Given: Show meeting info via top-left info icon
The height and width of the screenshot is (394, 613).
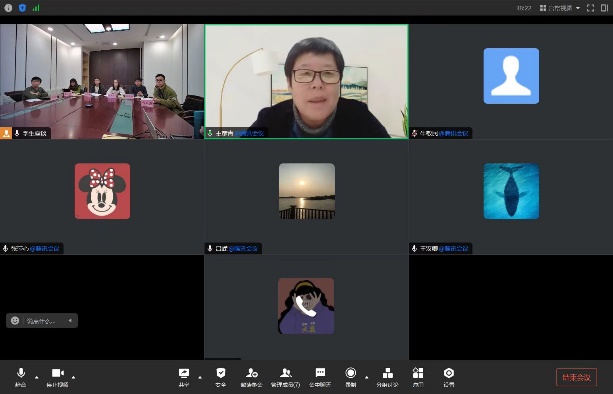Looking at the screenshot, I should pyautogui.click(x=8, y=8).
